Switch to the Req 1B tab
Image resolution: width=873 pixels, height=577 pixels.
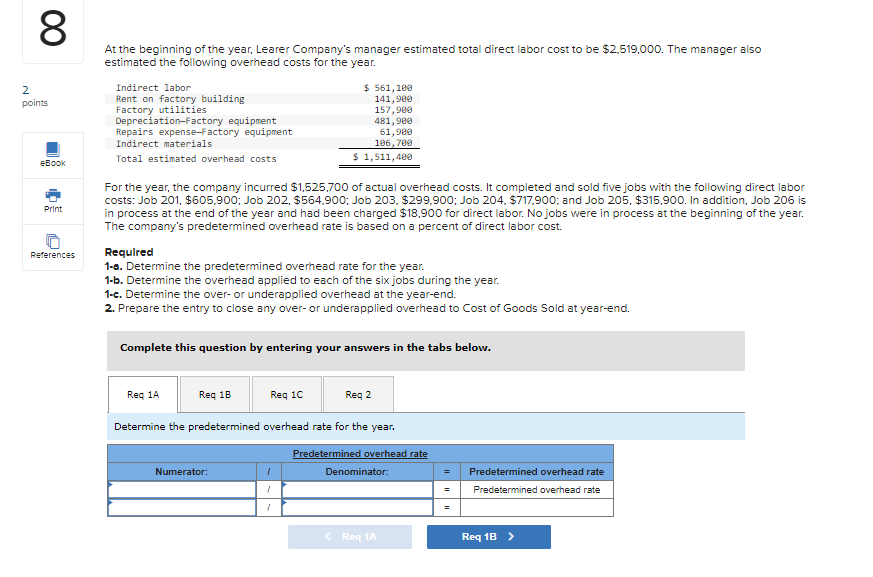[x=215, y=394]
